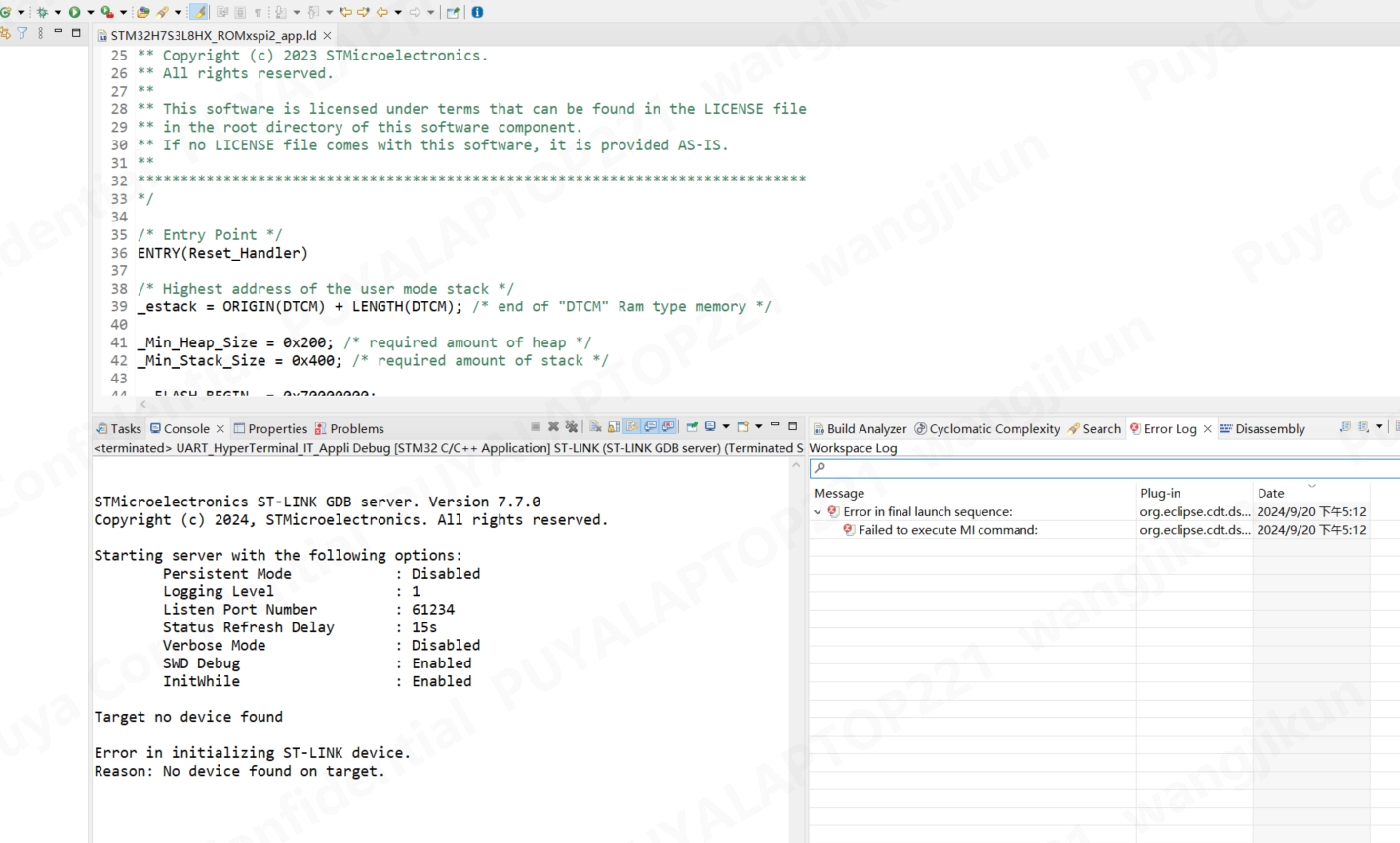Click the Pin Console icon

692,426
